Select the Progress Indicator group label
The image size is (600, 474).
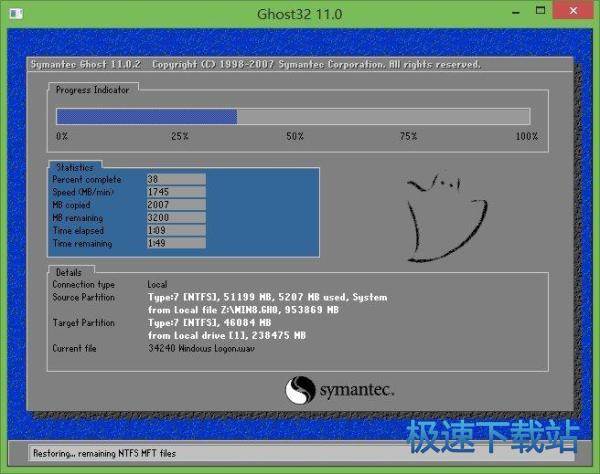pyautogui.click(x=93, y=90)
